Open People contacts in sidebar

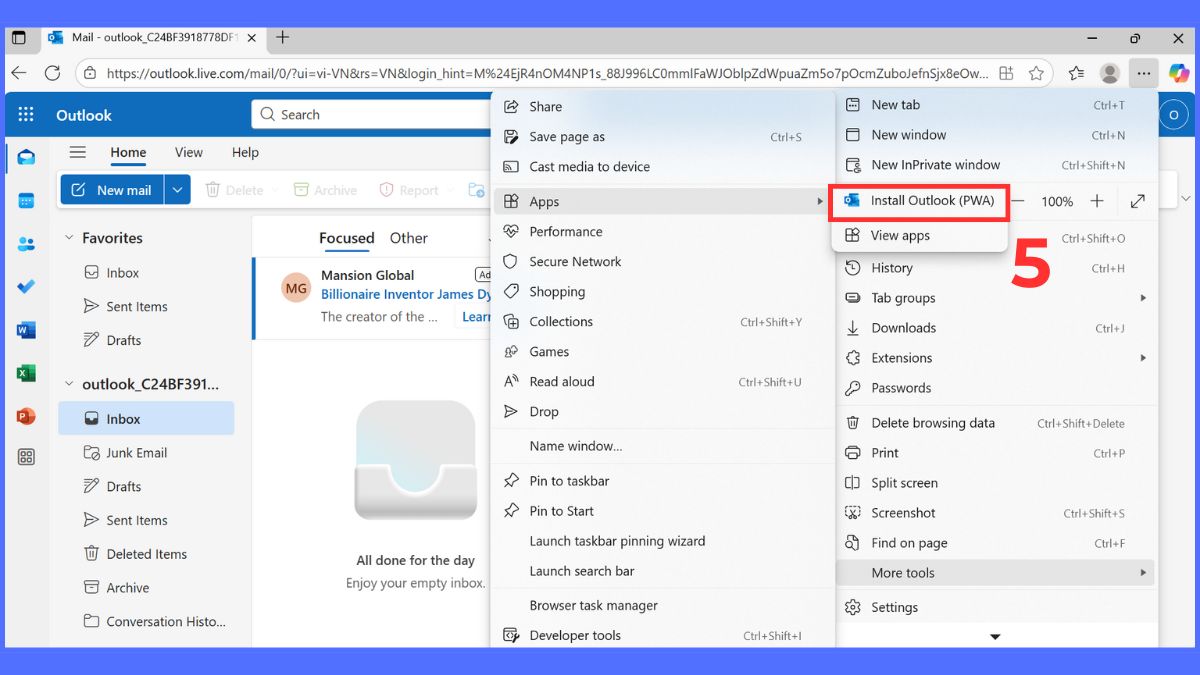pyautogui.click(x=26, y=244)
